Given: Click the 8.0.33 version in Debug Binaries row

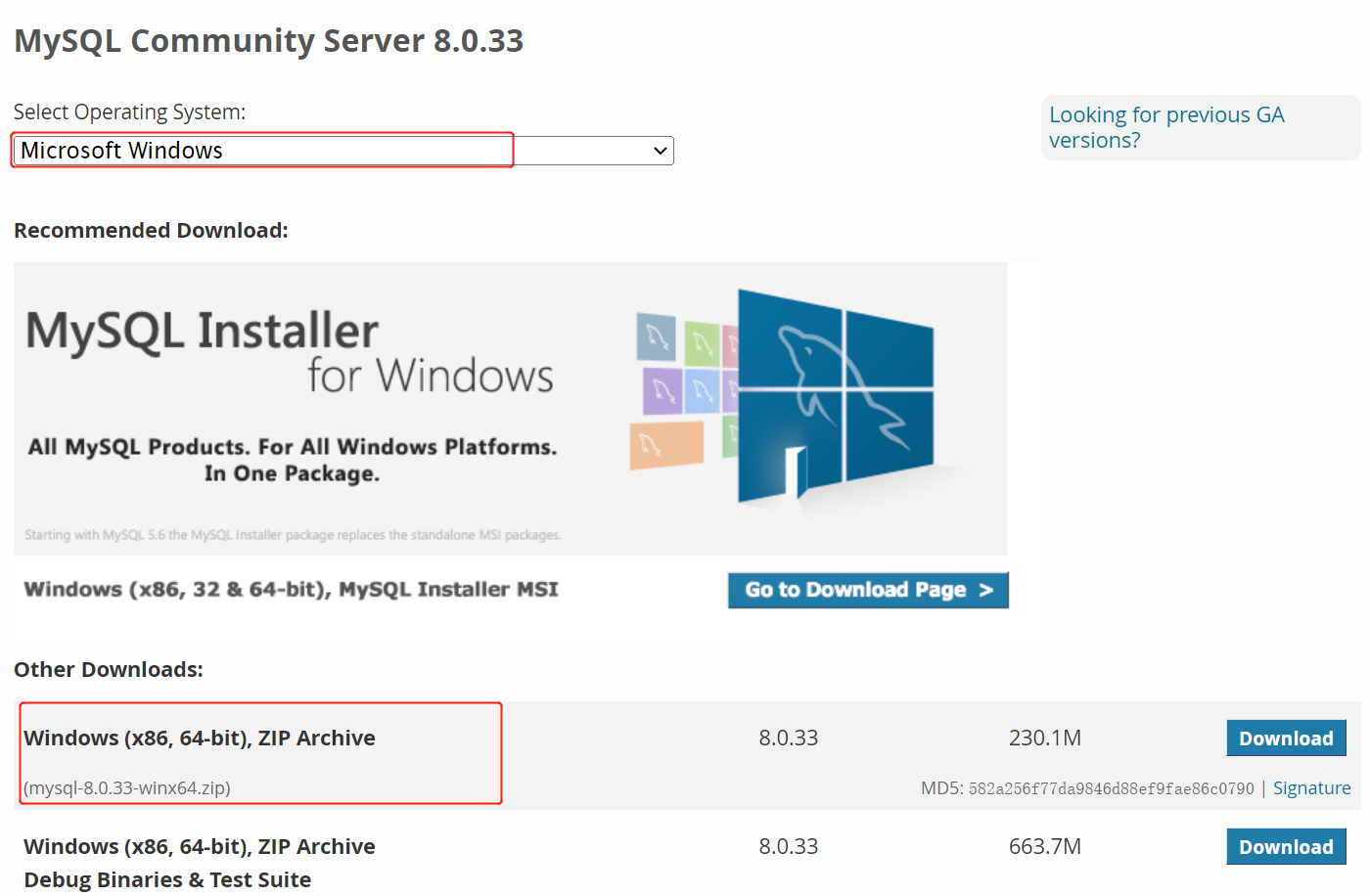Looking at the screenshot, I should click(x=789, y=846).
